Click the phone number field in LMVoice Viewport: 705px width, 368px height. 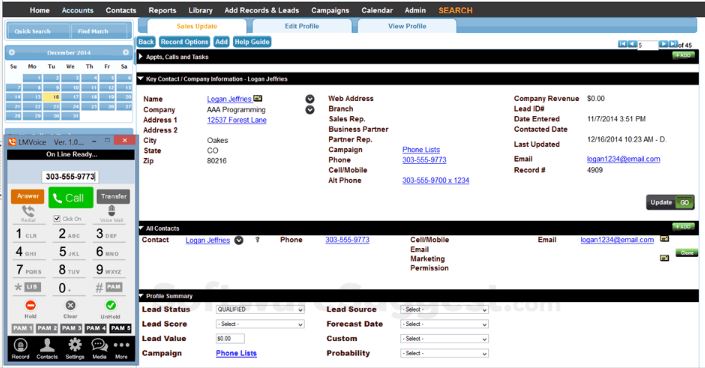point(70,177)
